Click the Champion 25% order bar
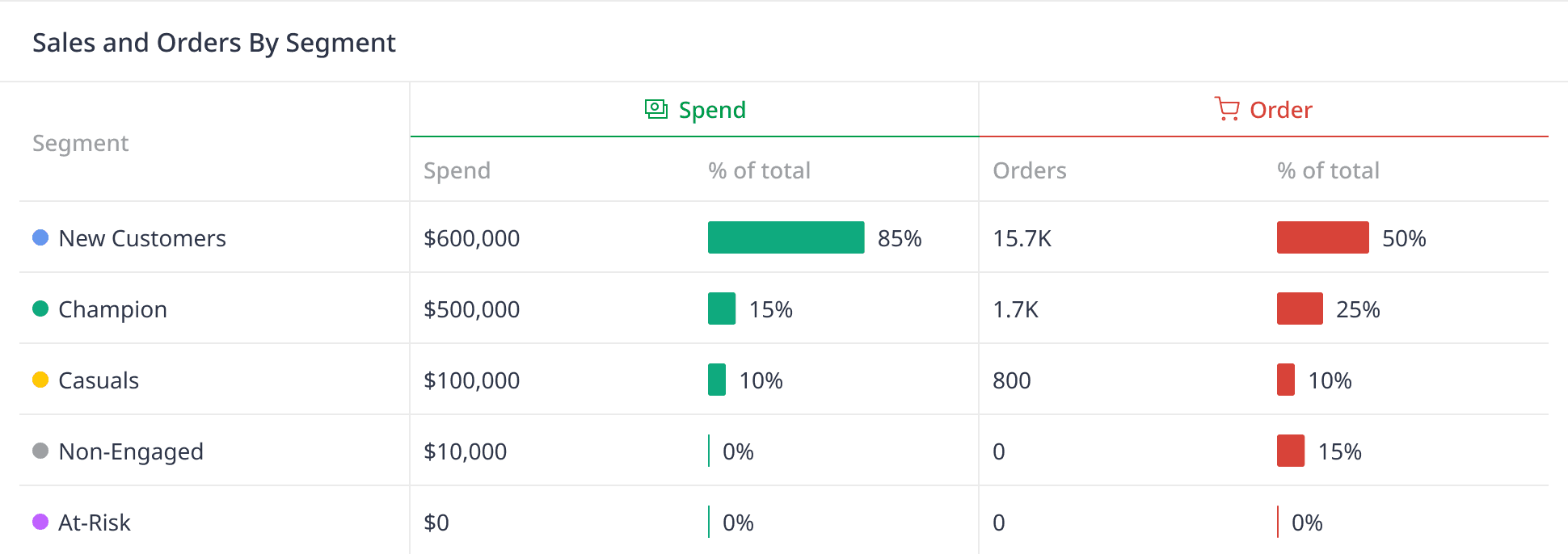1568x554 pixels. click(x=1300, y=308)
